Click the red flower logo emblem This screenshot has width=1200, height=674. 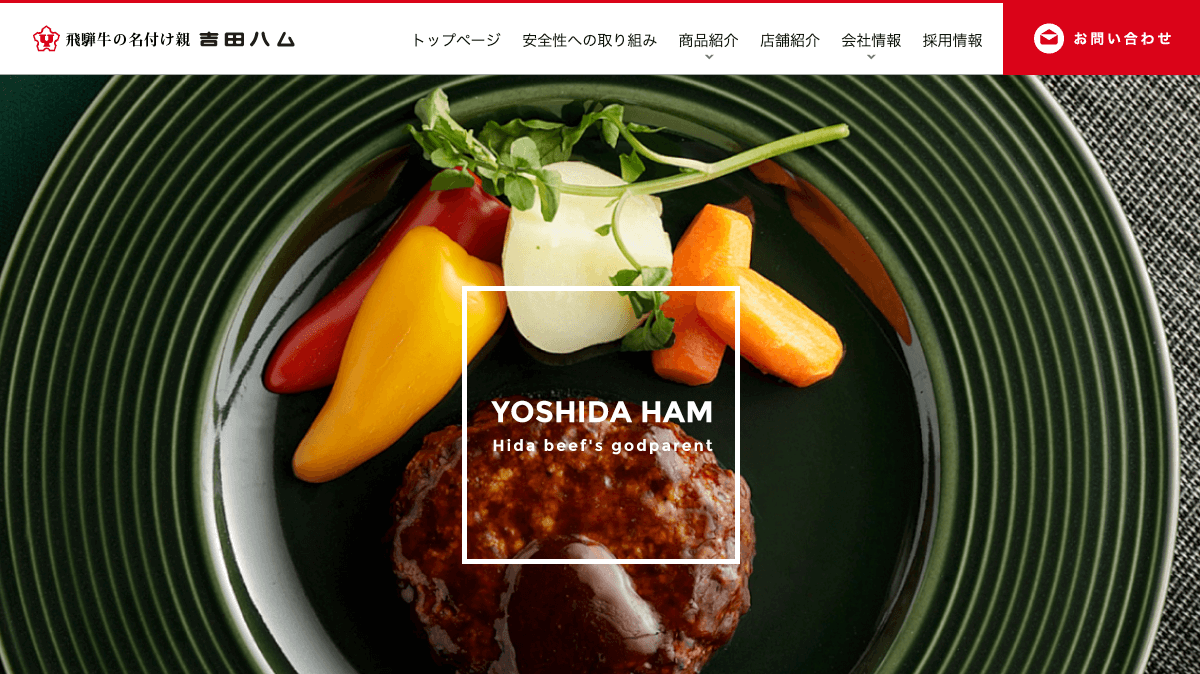(x=46, y=39)
